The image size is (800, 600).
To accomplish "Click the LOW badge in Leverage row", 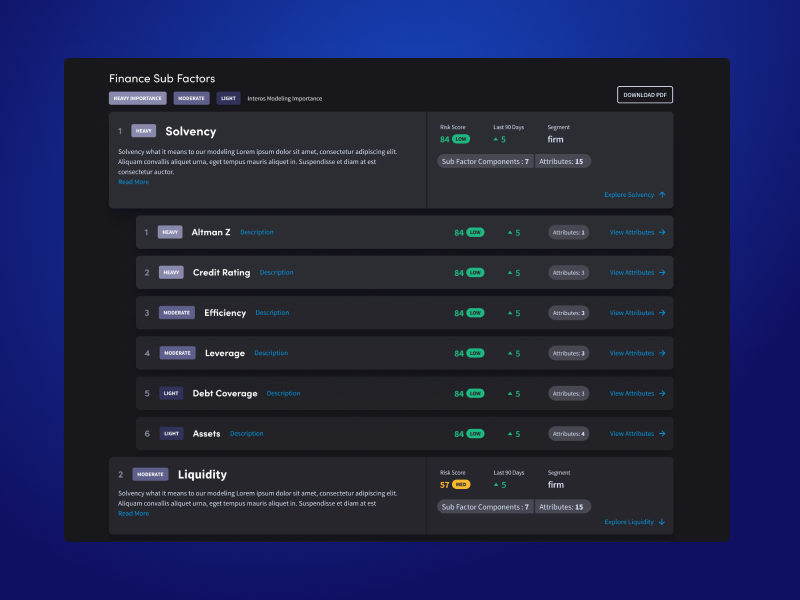I will pos(475,353).
